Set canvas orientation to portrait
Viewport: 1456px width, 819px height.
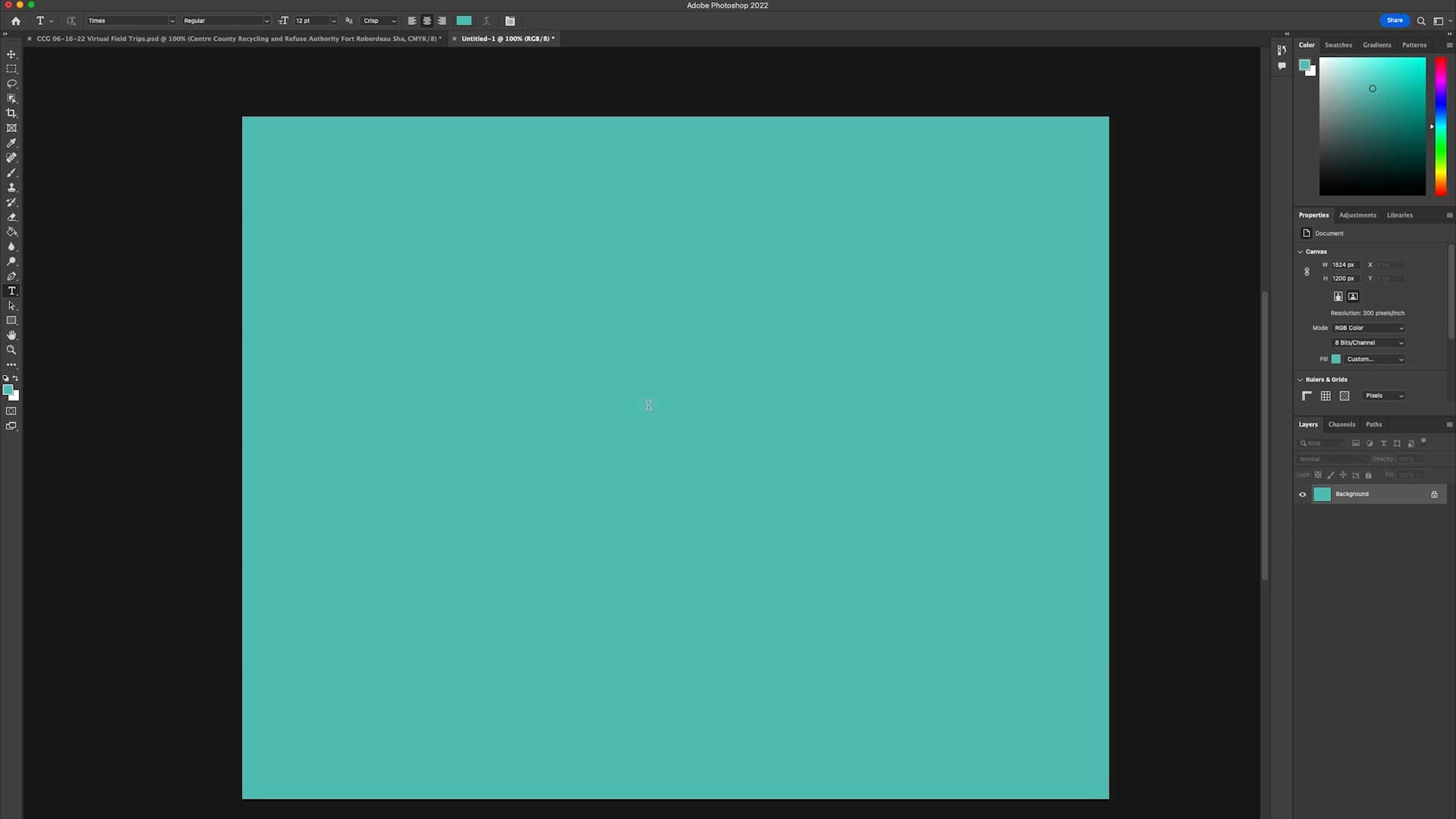tap(1338, 297)
